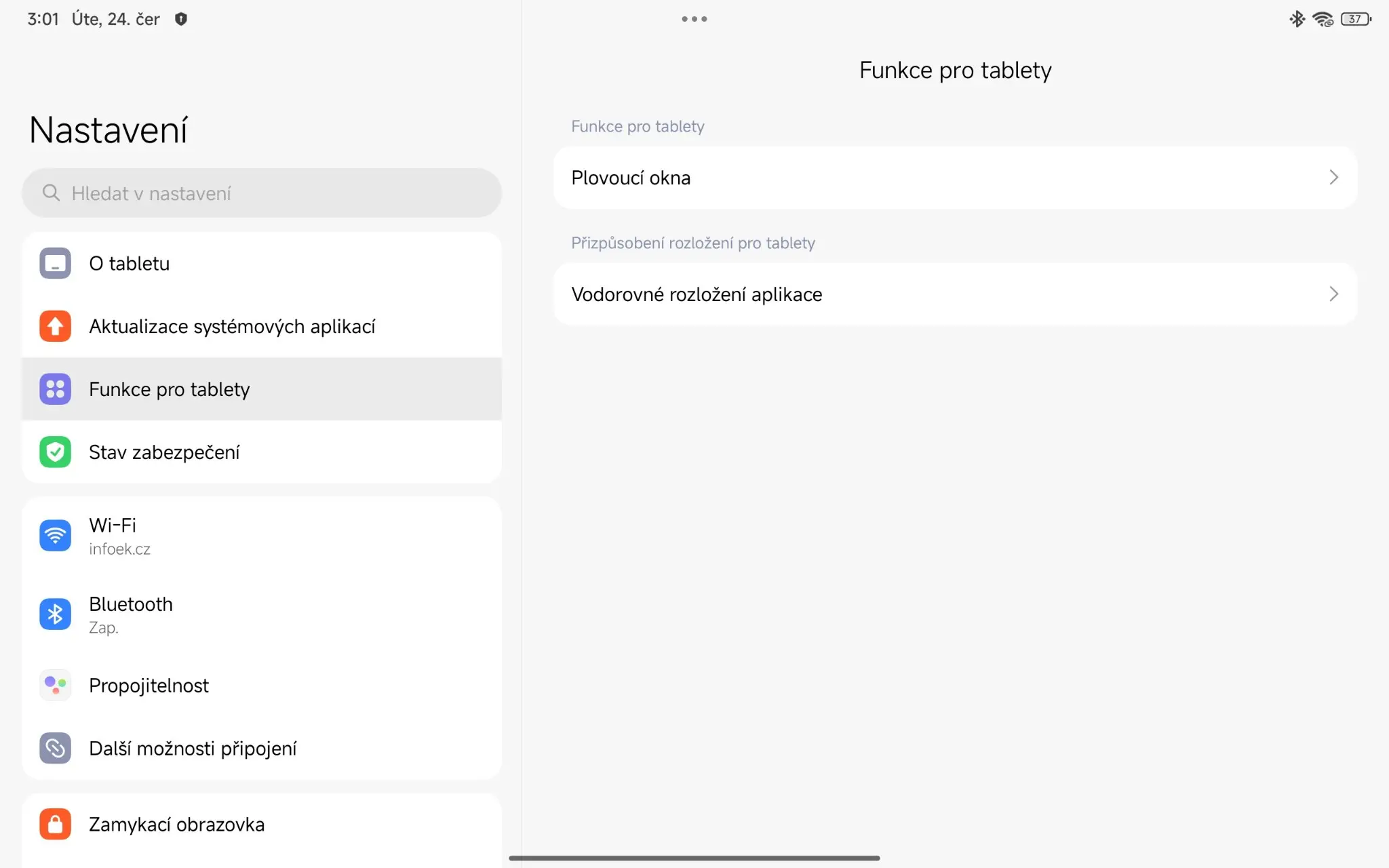
Task: Open the colorful Propojitelnost icon
Action: pyautogui.click(x=55, y=685)
